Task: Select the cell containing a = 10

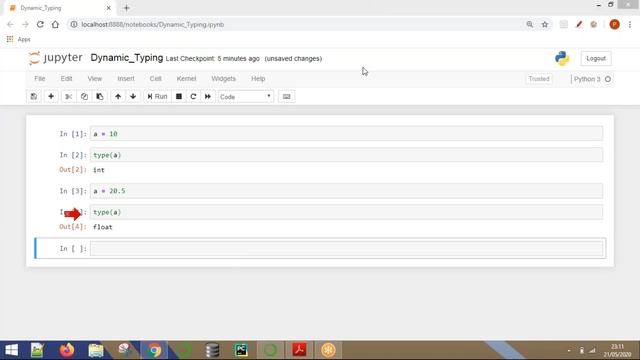Action: 346,134
